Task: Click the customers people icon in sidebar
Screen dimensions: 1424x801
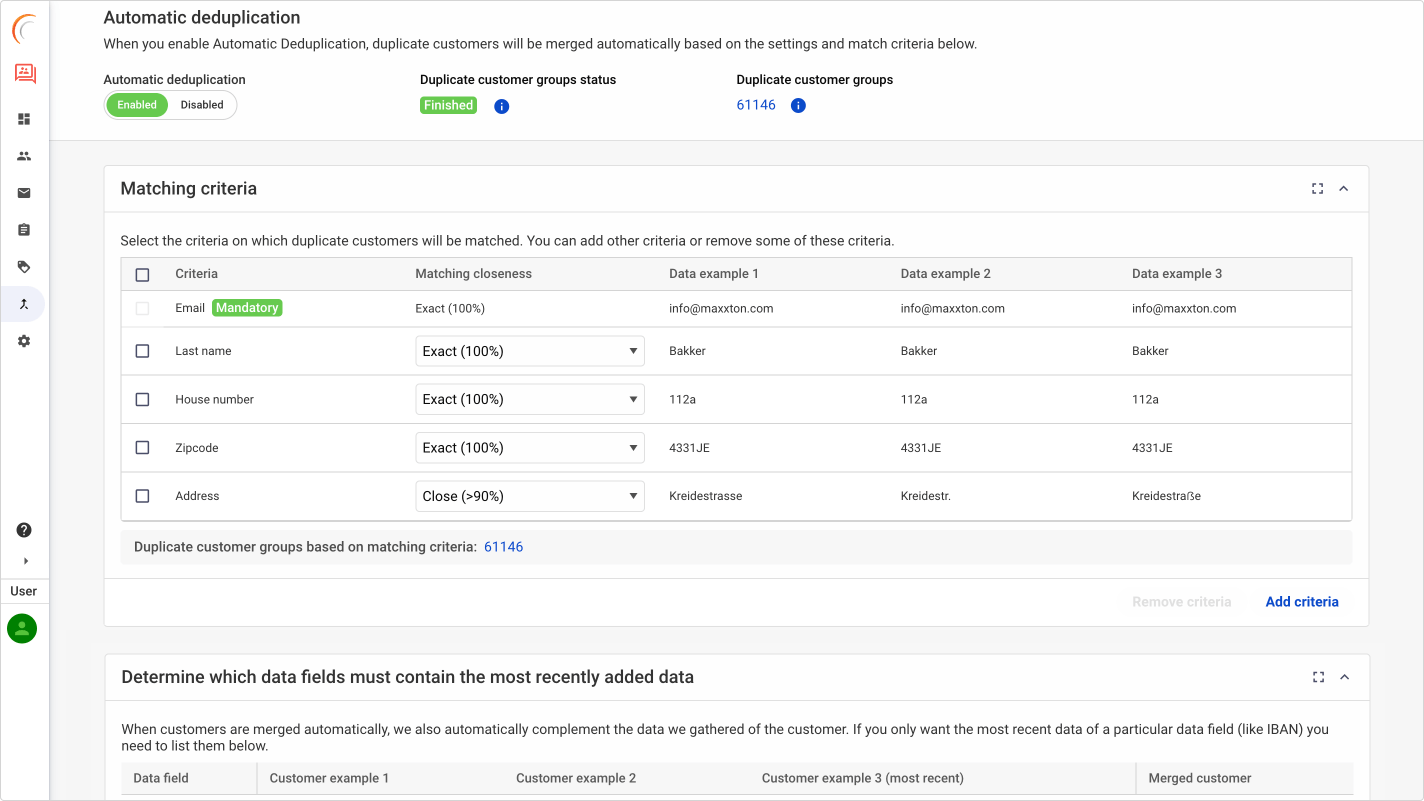Action: [24, 156]
